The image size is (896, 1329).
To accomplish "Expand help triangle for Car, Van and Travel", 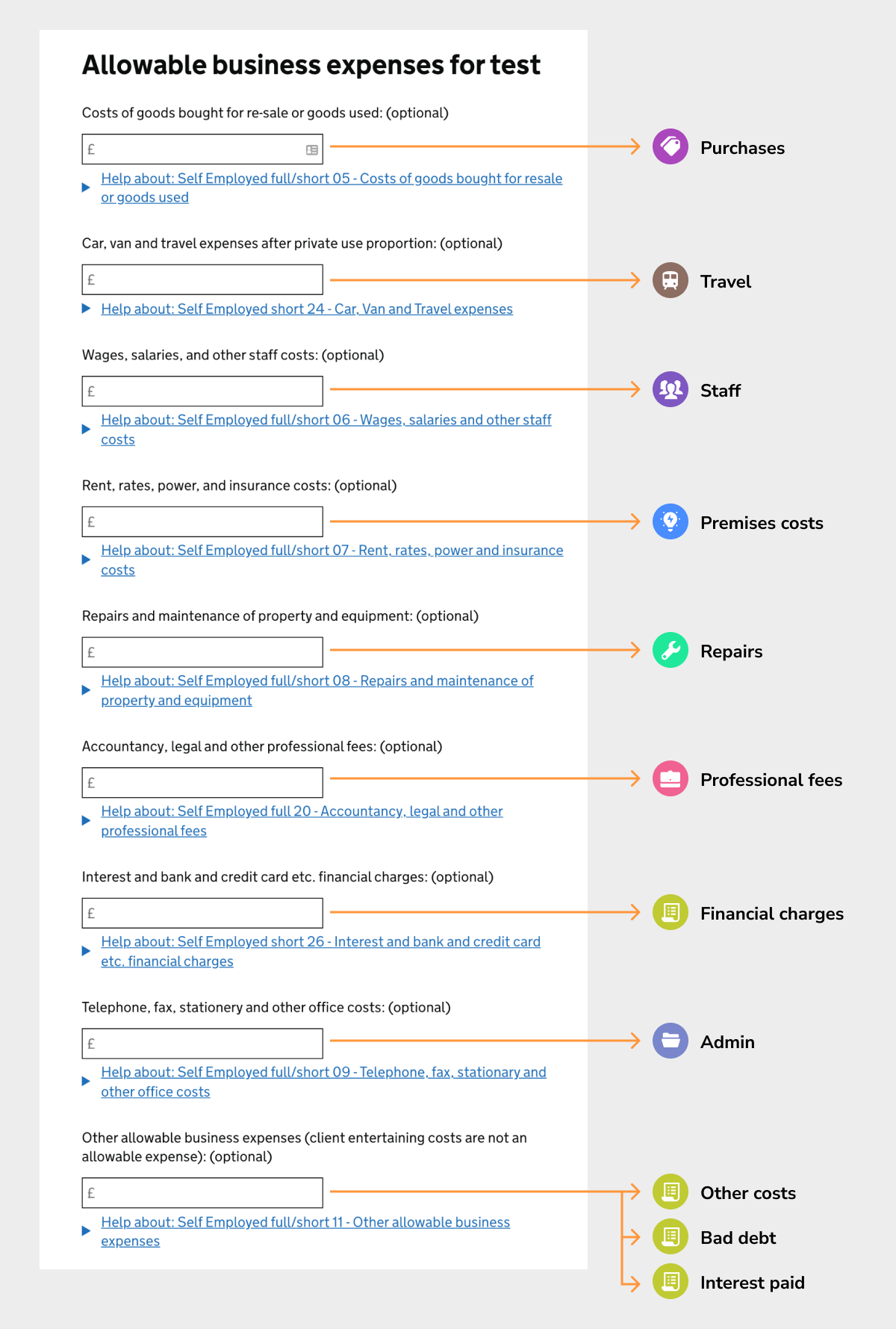I will coord(86,308).
